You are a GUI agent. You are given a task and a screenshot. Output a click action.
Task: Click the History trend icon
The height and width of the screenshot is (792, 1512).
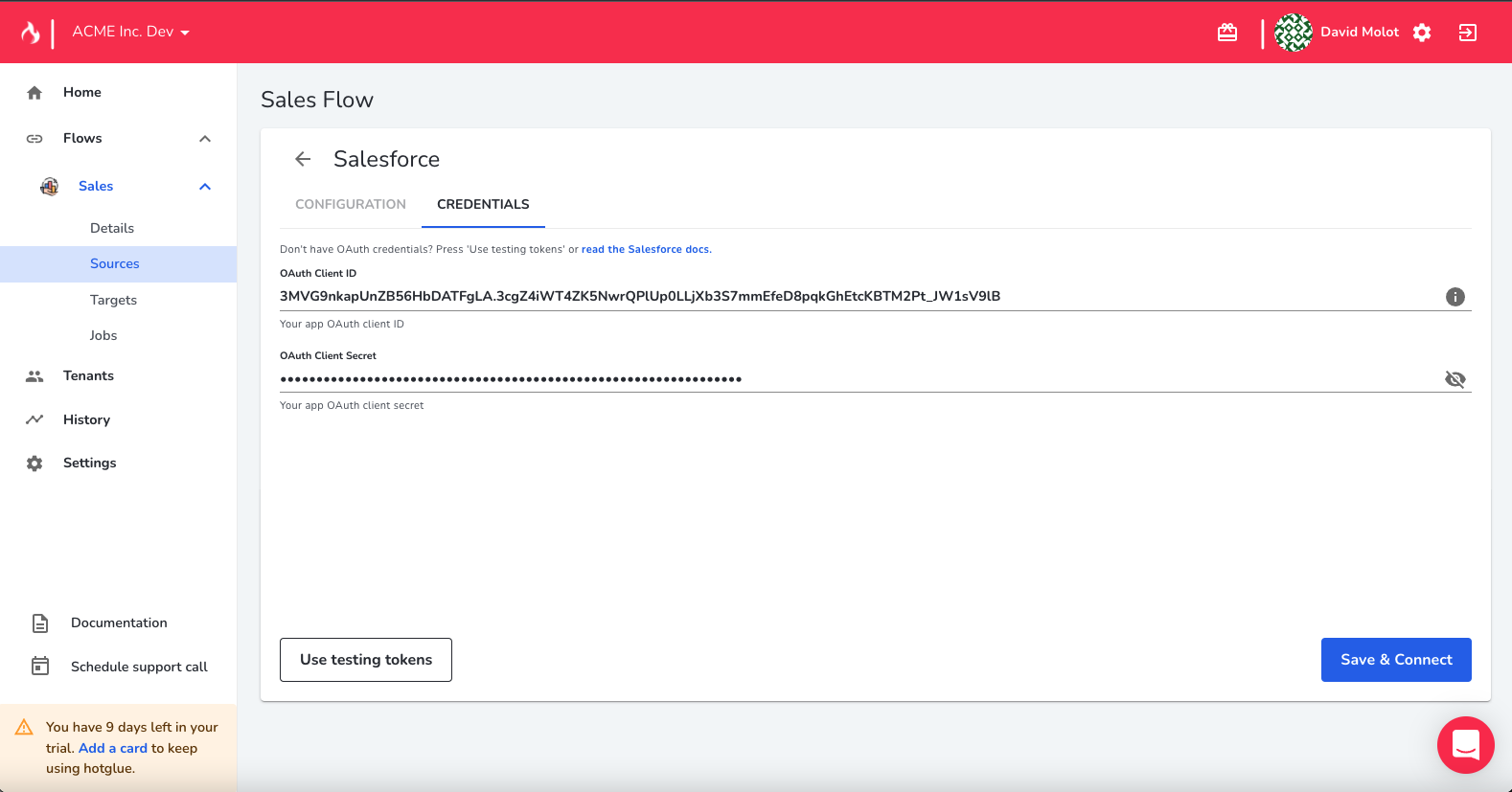coord(34,419)
